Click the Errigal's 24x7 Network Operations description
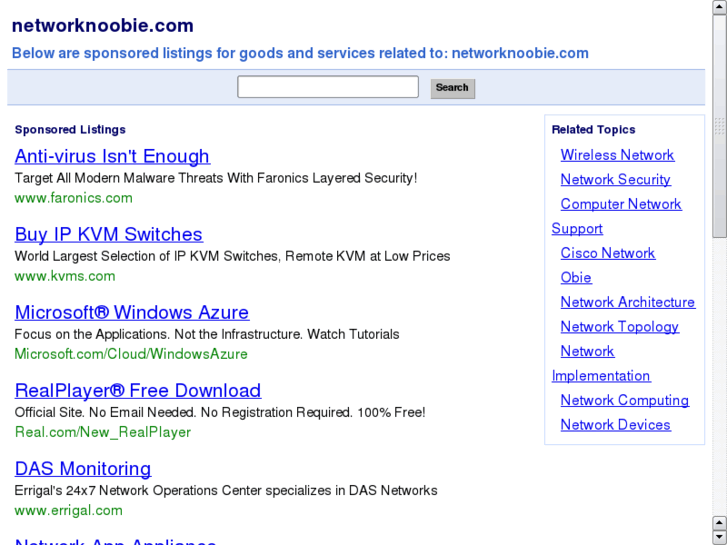 pyautogui.click(x=226, y=490)
